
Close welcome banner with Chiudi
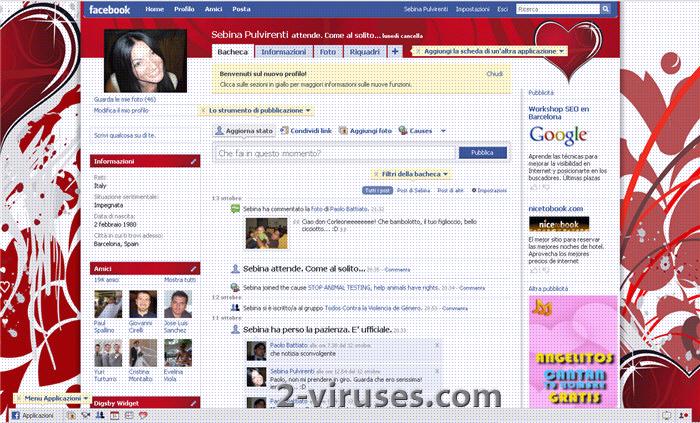495,74
